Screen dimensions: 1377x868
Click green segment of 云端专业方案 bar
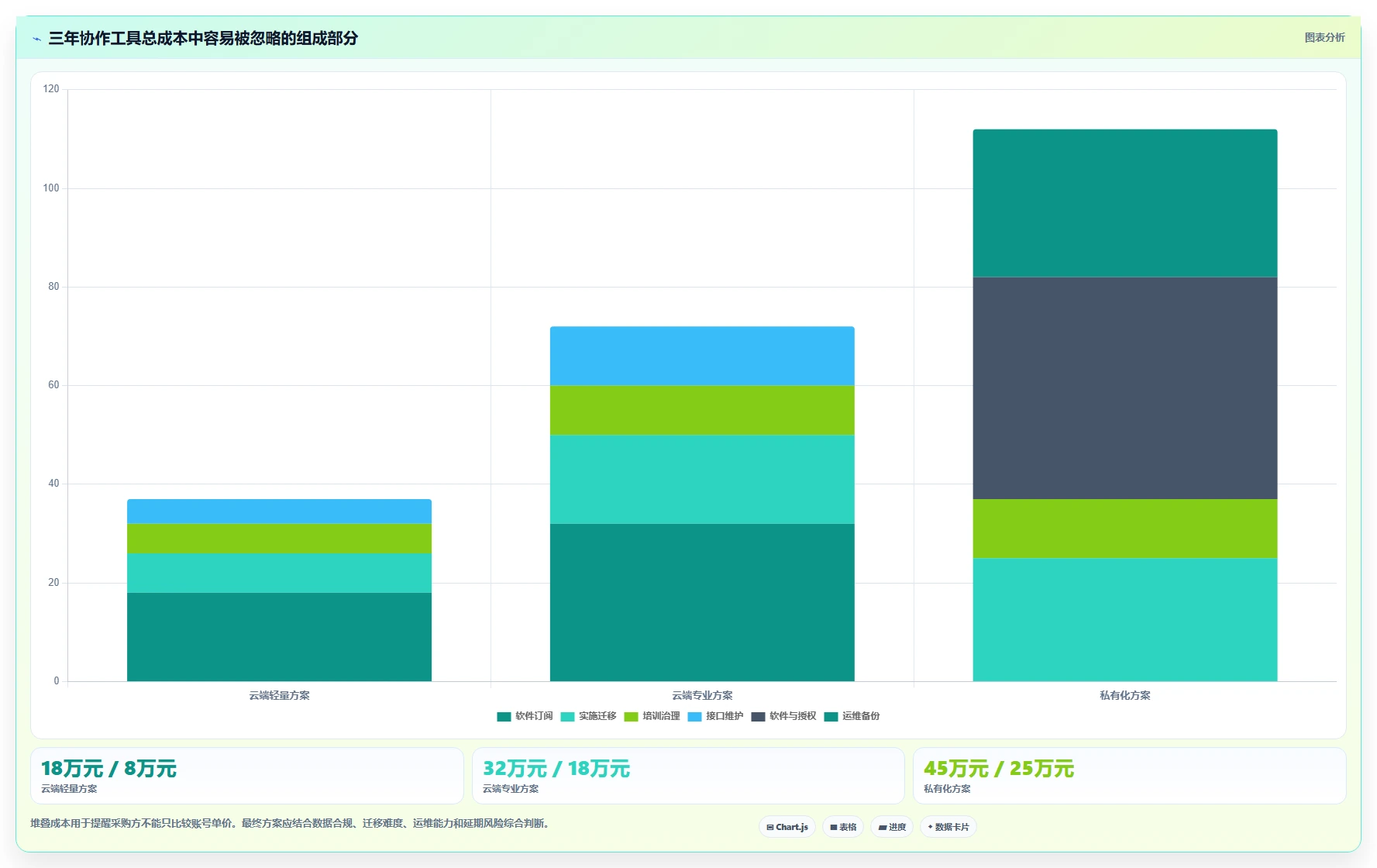click(702, 410)
